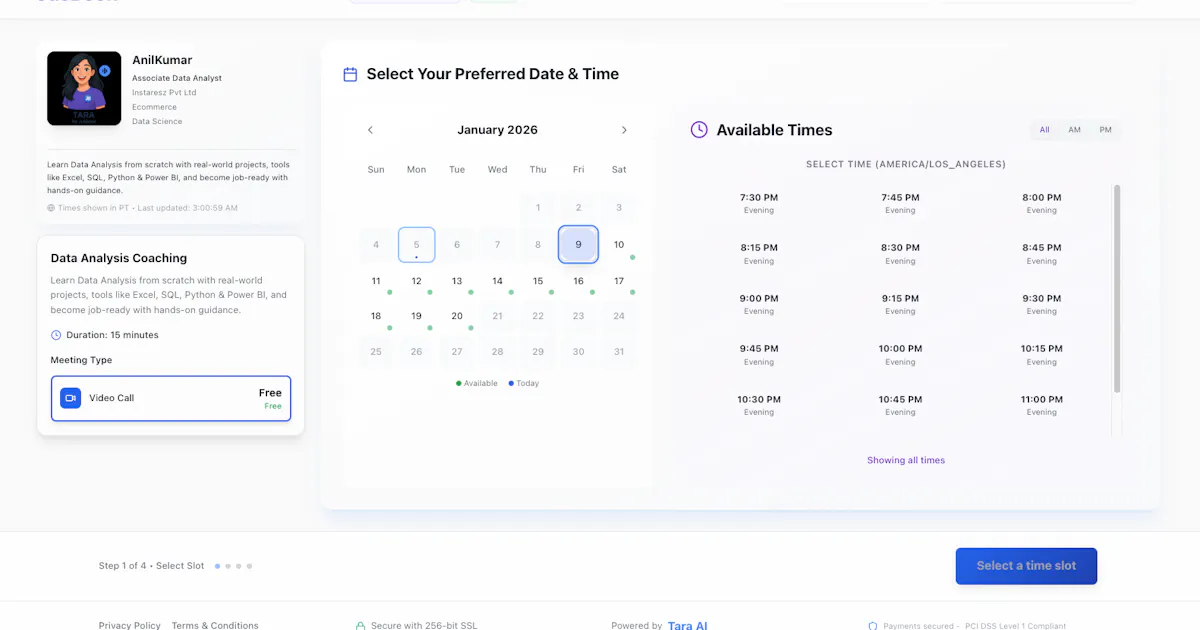Go to the previous month arrow

(x=370, y=130)
